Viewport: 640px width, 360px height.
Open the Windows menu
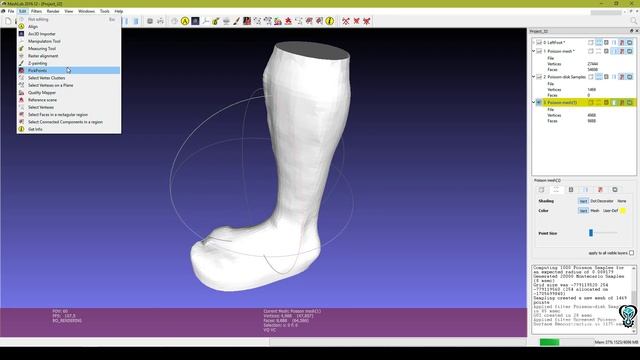click(87, 11)
